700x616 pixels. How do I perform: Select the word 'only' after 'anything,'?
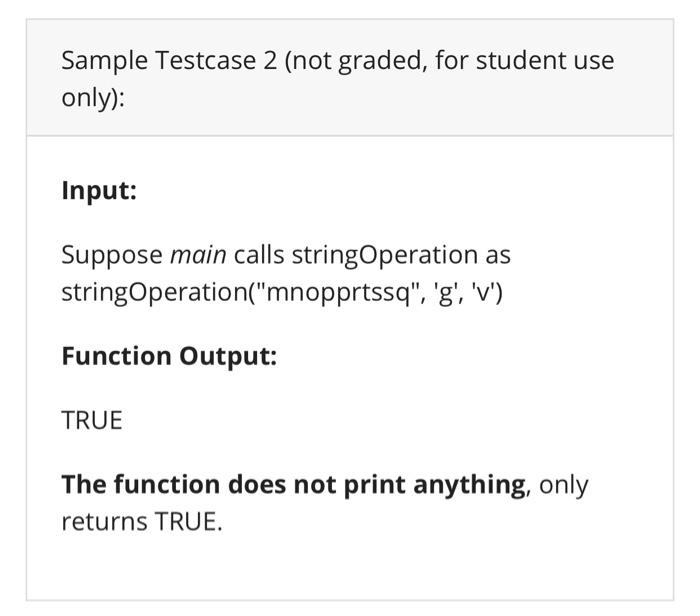click(x=563, y=486)
